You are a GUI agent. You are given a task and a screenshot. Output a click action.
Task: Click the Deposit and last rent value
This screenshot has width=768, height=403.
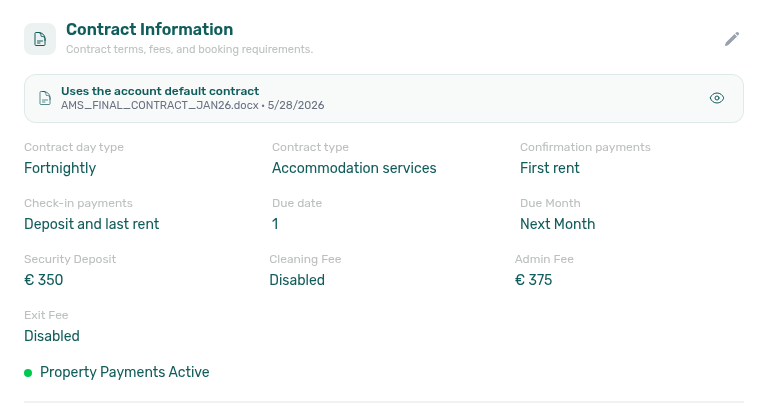pyautogui.click(x=92, y=224)
